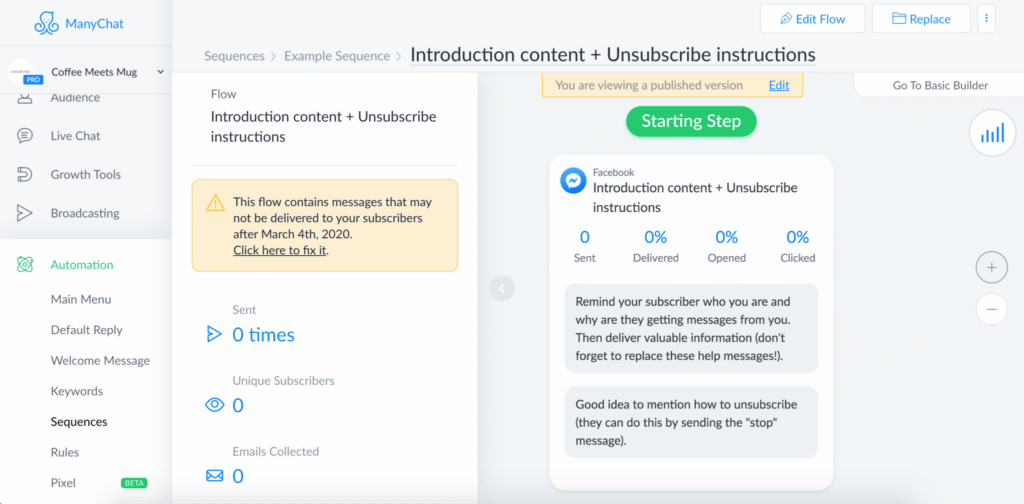Click the Automation atom icon
The width and height of the screenshot is (1024, 504).
(25, 264)
